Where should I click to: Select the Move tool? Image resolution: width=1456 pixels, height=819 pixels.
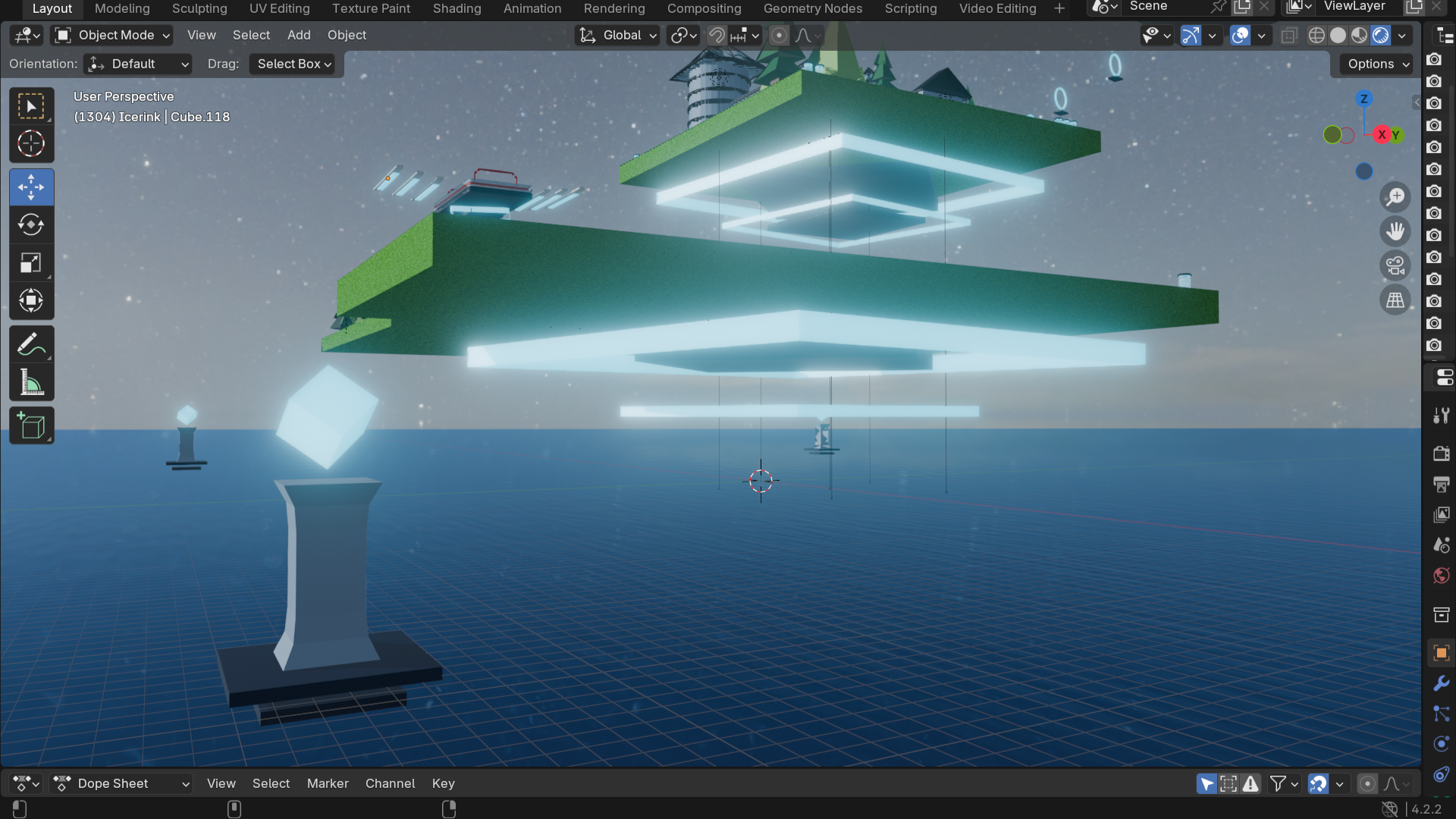click(x=31, y=187)
